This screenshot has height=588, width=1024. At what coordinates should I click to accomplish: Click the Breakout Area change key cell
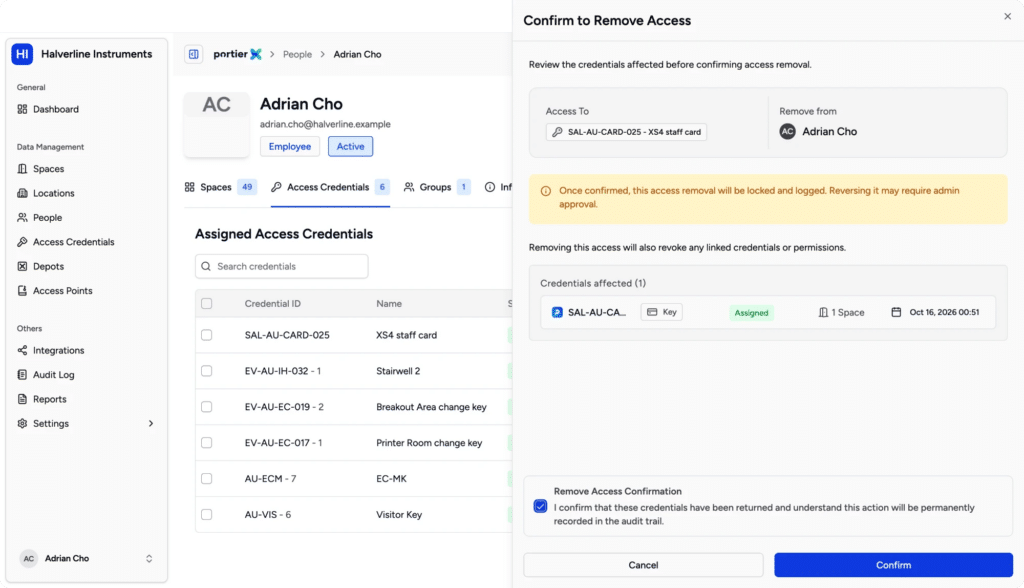point(431,407)
